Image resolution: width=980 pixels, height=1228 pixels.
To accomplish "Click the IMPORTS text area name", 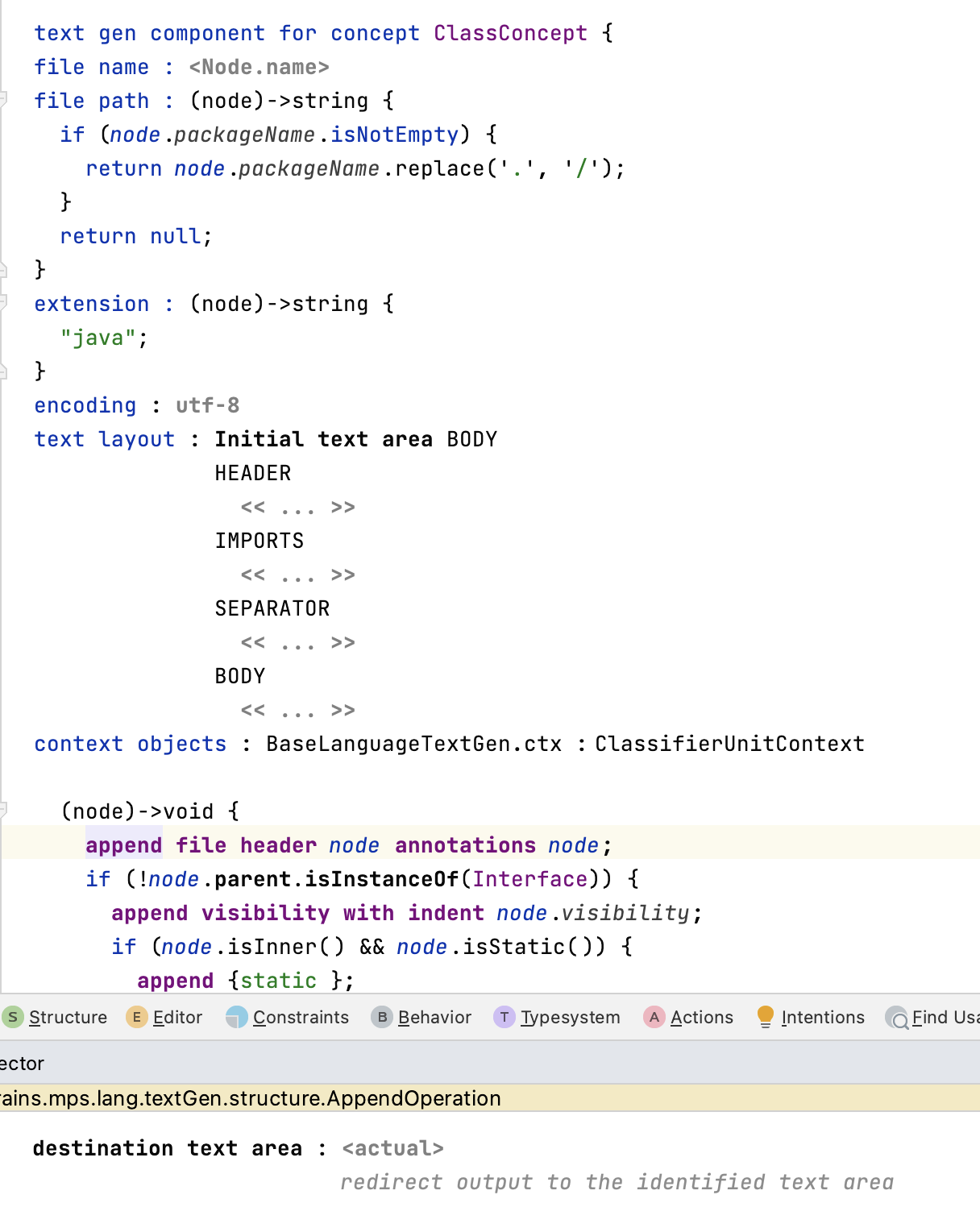I will (x=260, y=541).
